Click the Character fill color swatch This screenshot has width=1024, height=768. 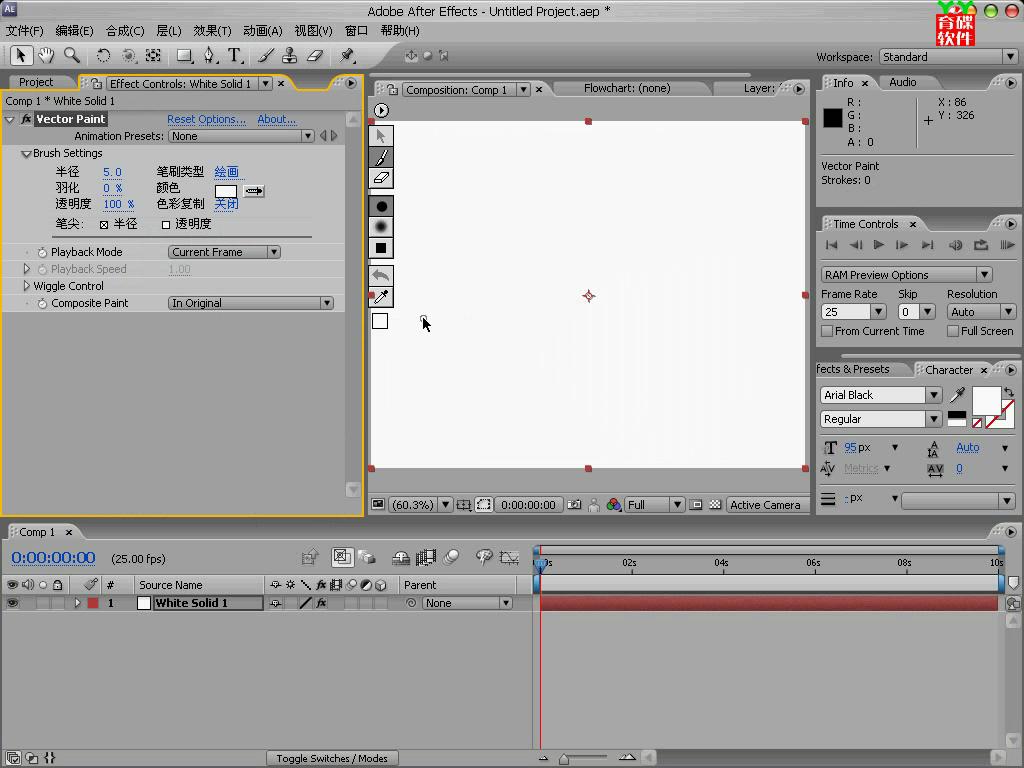click(x=986, y=400)
